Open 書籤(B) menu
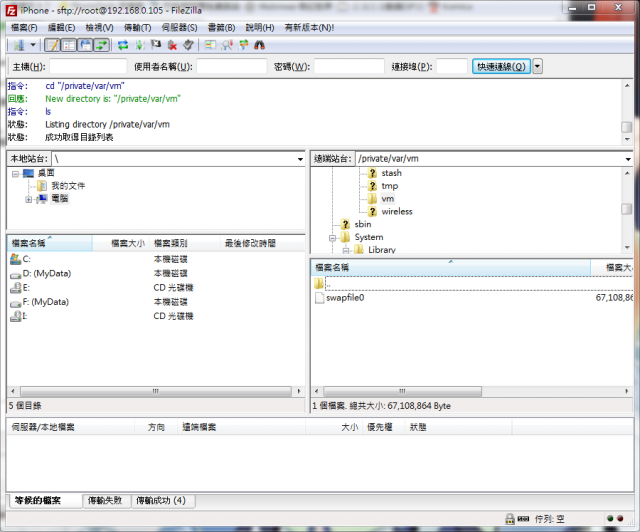This screenshot has height=532, width=640. [x=222, y=28]
